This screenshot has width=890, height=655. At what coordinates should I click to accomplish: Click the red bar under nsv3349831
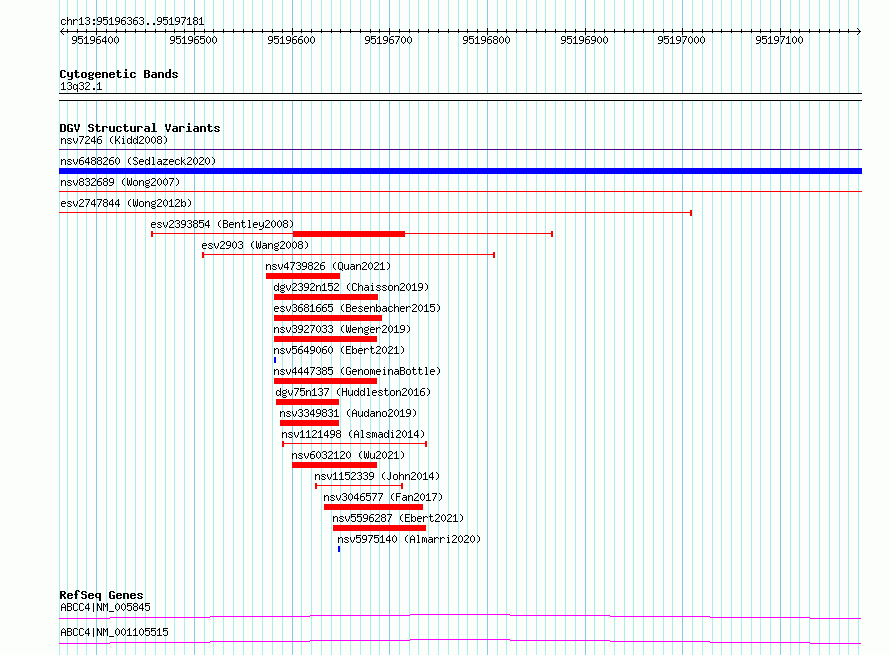309,423
